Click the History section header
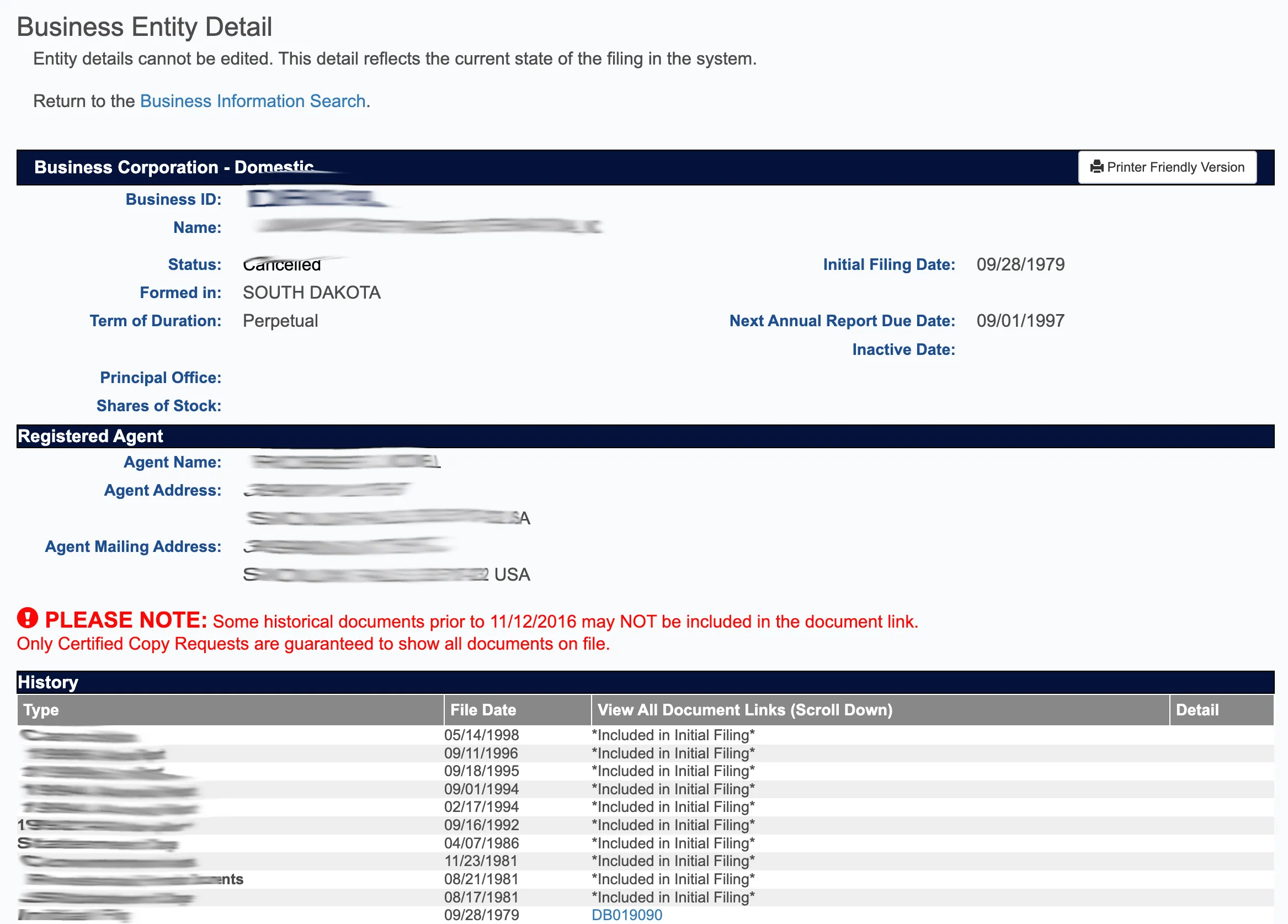The image size is (1288, 924). coord(645,682)
